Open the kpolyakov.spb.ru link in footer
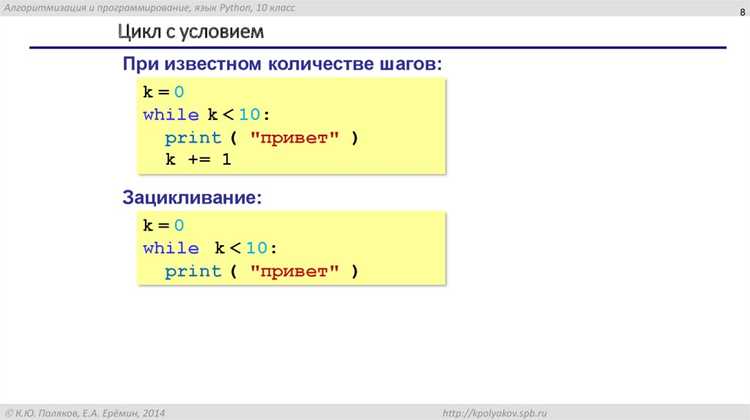The height and width of the screenshot is (420, 750). 494,413
